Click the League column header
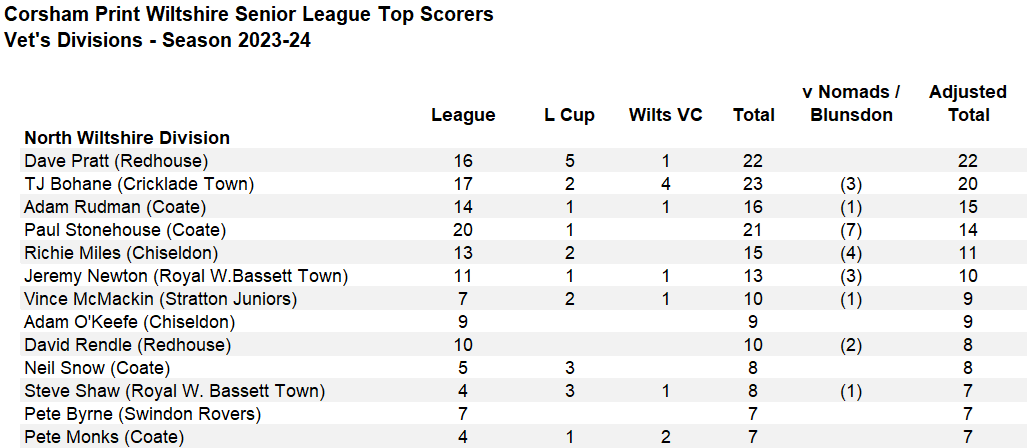The image size is (1027, 448). (463, 115)
